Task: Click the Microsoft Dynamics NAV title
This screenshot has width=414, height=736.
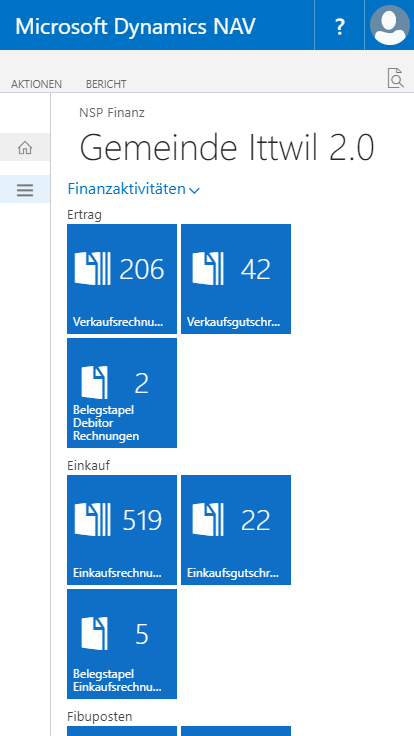Action: [136, 26]
